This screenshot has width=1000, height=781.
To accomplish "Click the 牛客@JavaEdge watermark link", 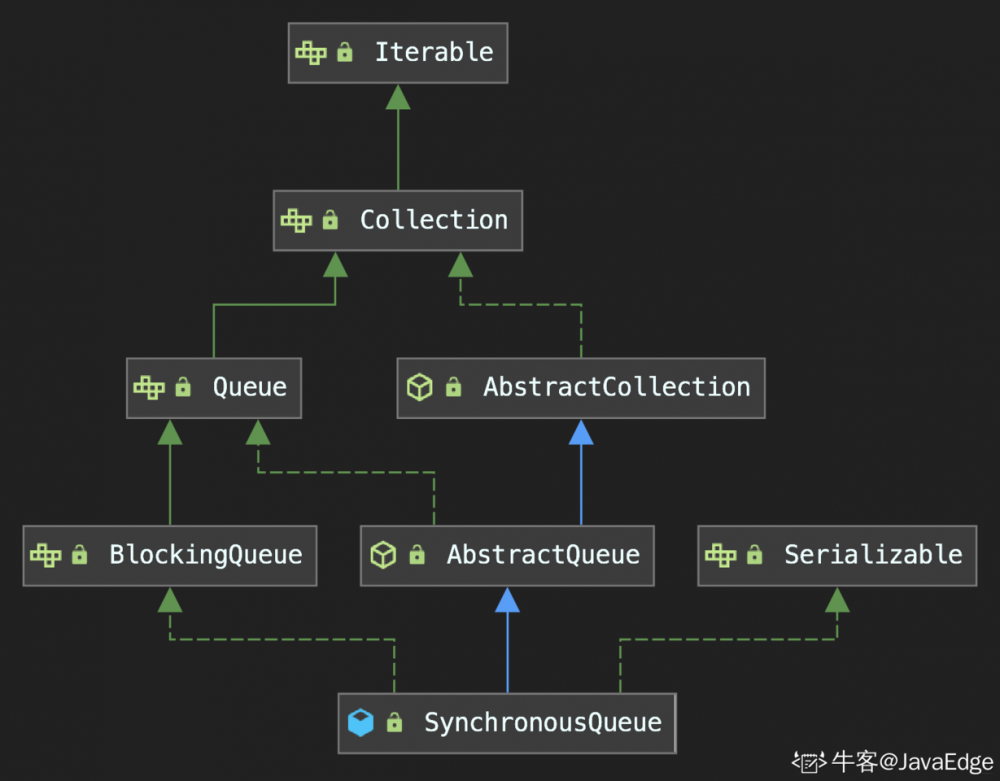I will tap(888, 761).
